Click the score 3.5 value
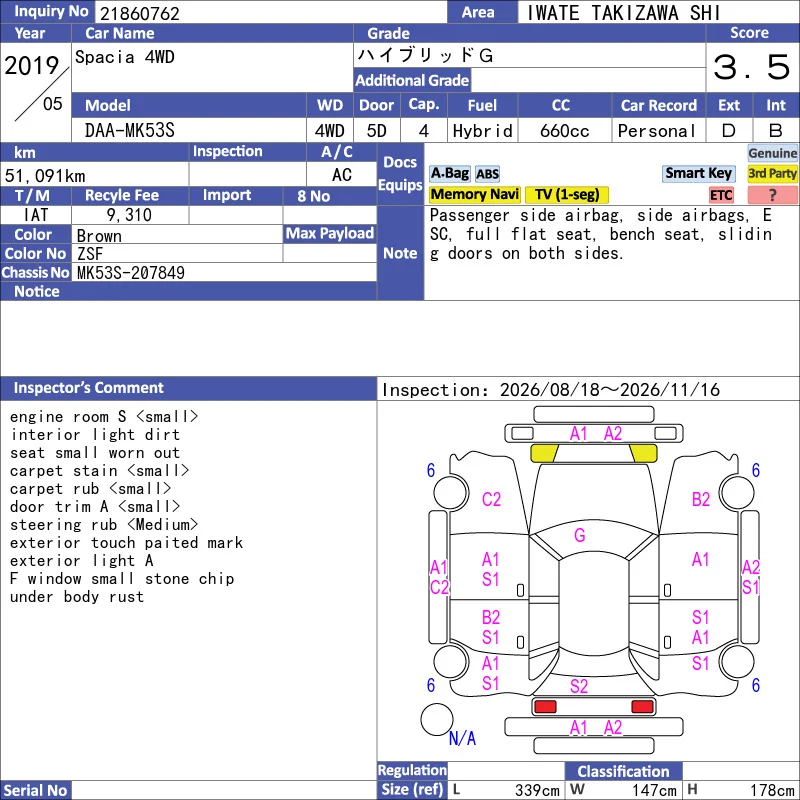 click(x=751, y=67)
